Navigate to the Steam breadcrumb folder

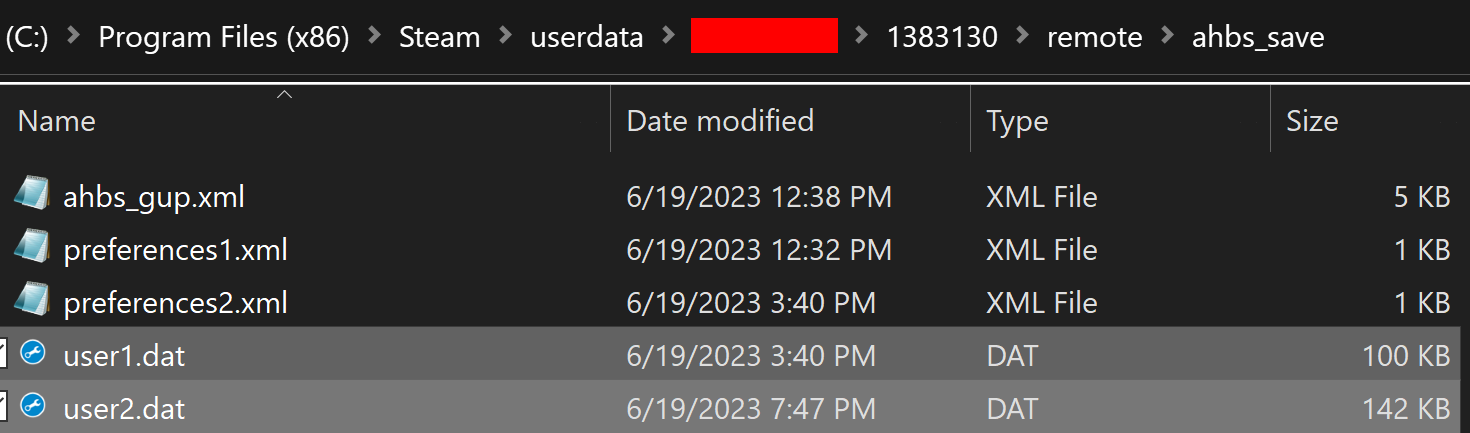pyautogui.click(x=440, y=38)
